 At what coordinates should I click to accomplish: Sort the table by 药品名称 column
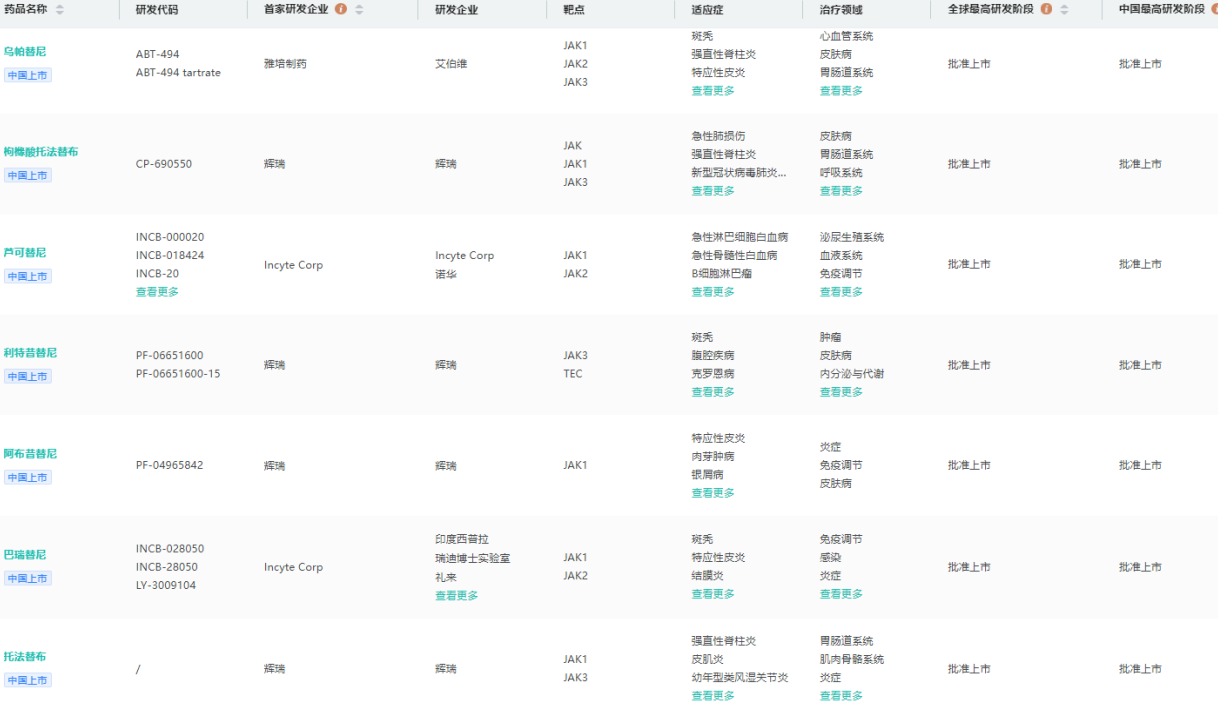[60, 9]
